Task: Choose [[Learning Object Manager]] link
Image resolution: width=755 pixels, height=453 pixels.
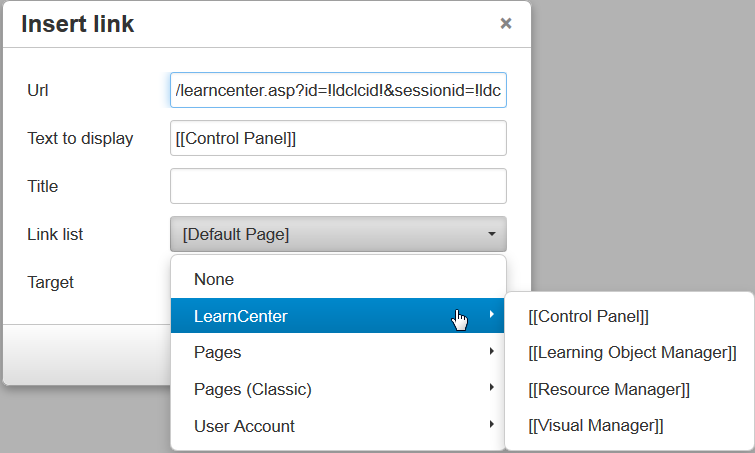Action: tap(632, 352)
